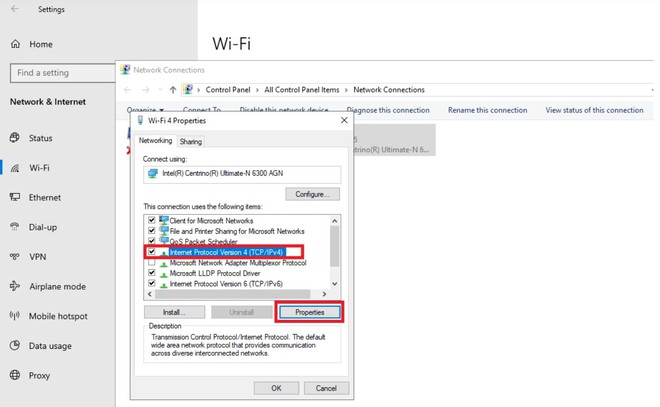
Task: Select Client for Microsoft Networks item
Action: [x=211, y=221]
